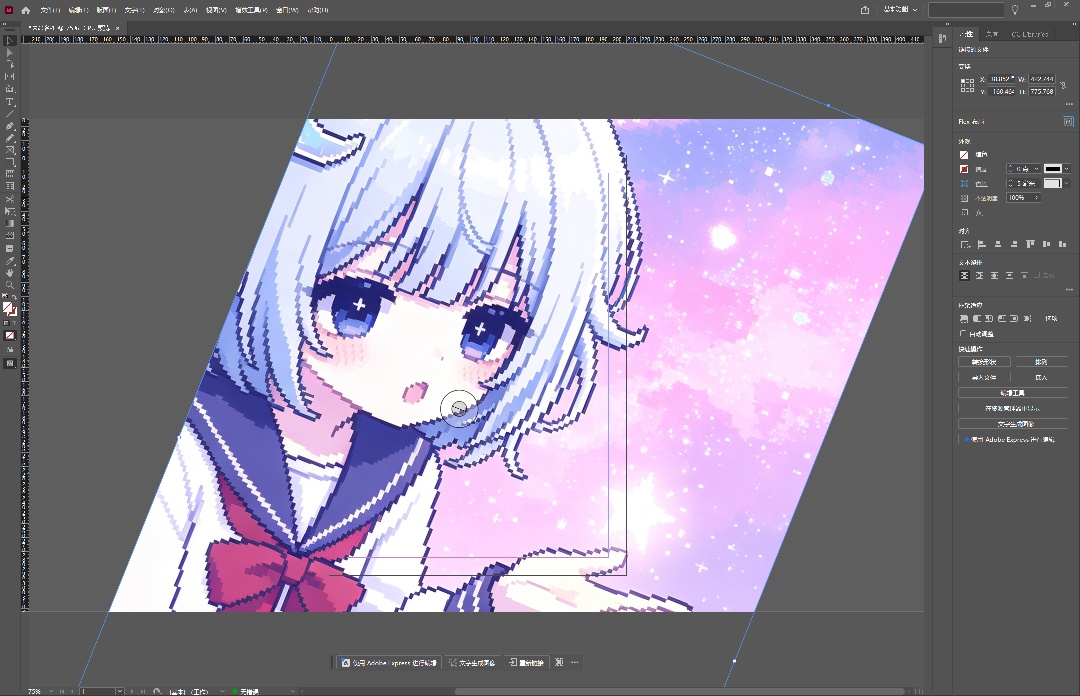Click Adobe Express edit in task bar
The image size is (1080, 696).
pyautogui.click(x=389, y=663)
